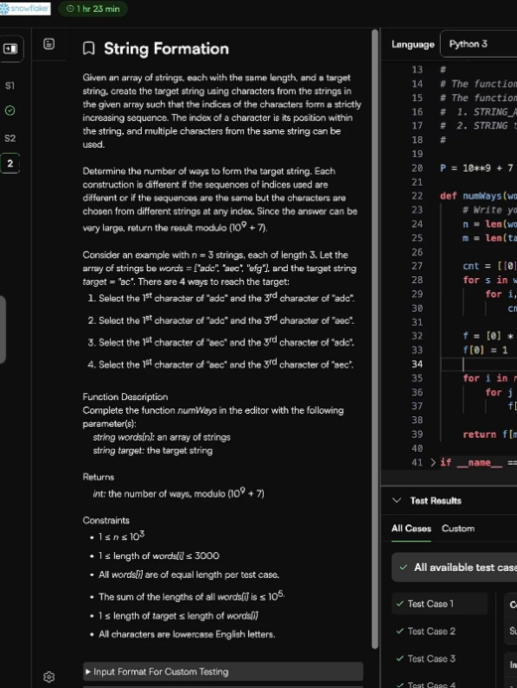Select the completed question checkmark icon
Image resolution: width=517 pixels, height=688 pixels.
tap(10, 111)
